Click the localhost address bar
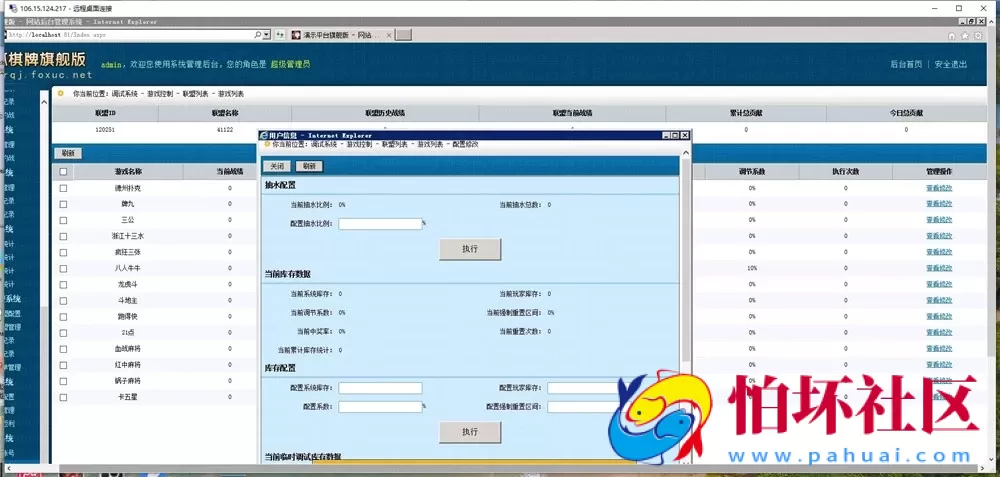 (x=128, y=35)
